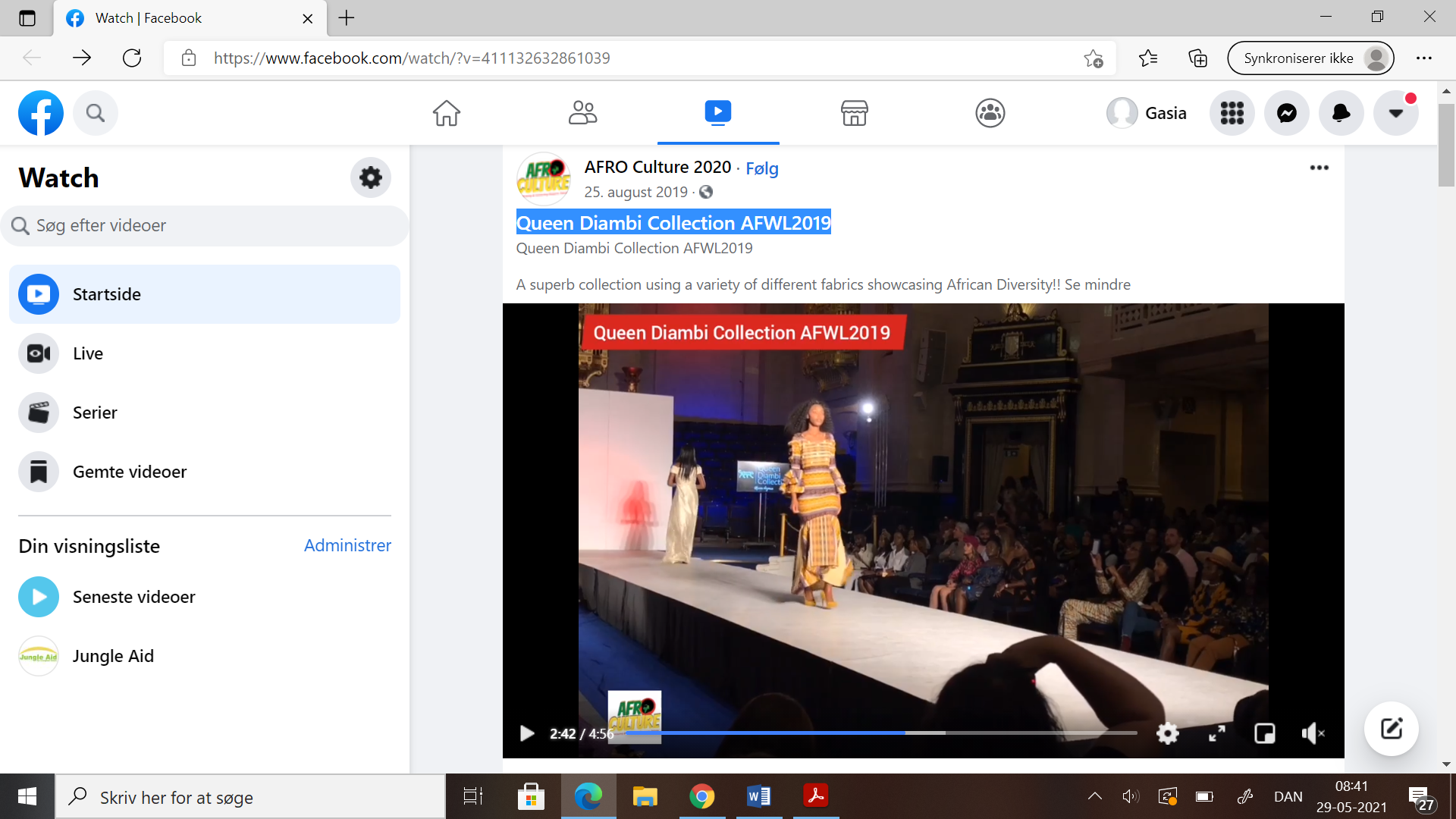
Task: Select Live in Watch sidebar
Action: point(88,353)
